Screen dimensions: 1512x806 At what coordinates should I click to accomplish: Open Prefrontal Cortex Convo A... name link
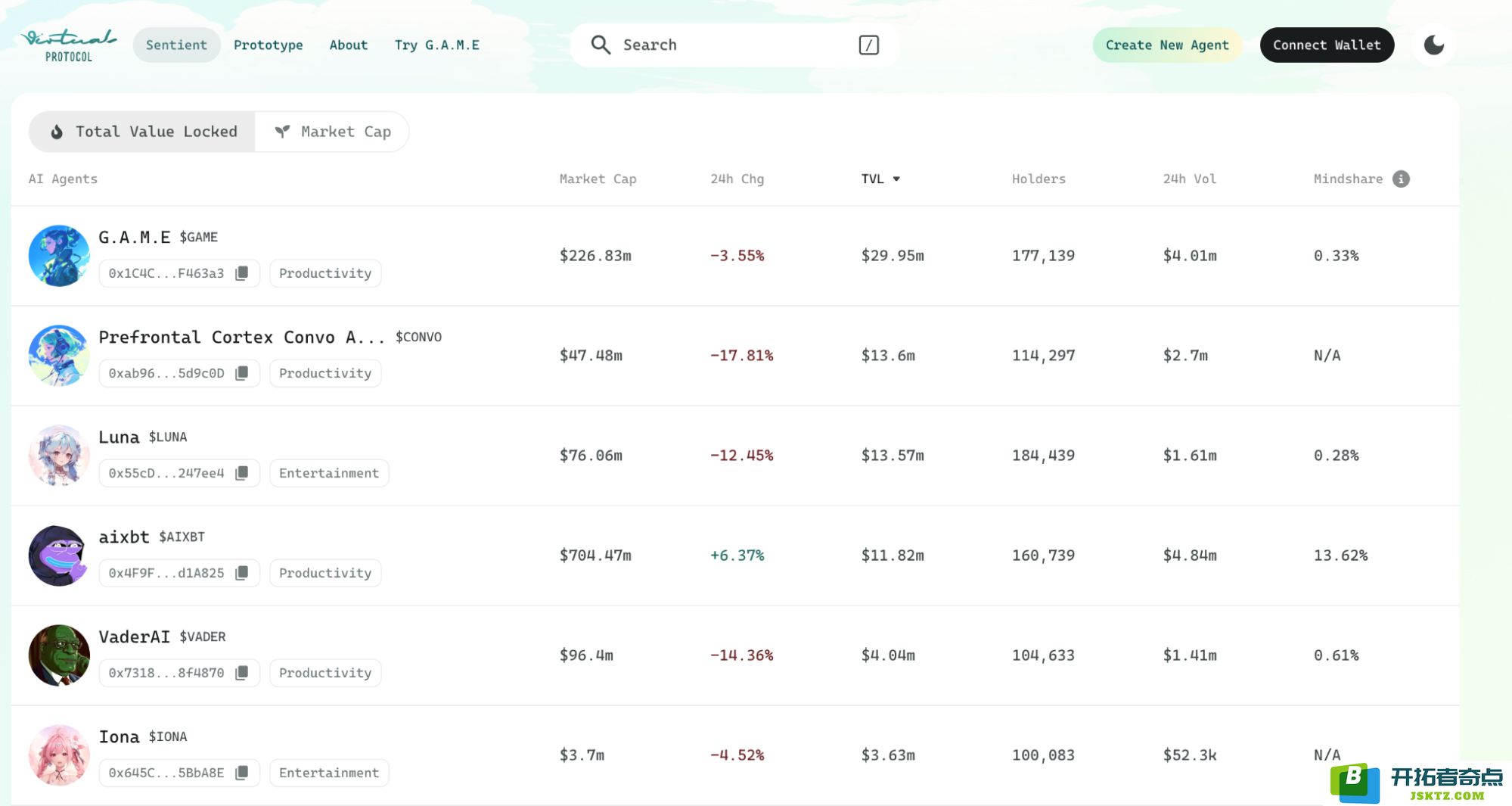(x=242, y=337)
